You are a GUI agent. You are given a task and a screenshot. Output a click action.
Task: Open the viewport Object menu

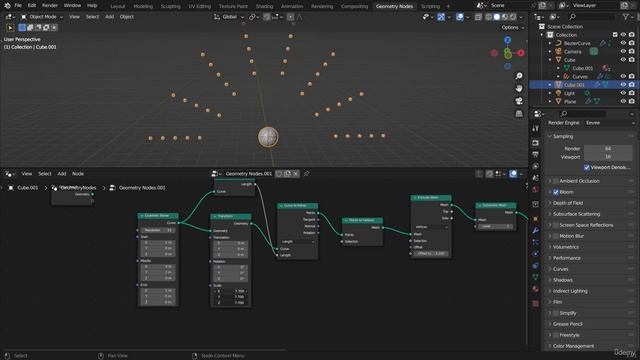click(x=127, y=17)
